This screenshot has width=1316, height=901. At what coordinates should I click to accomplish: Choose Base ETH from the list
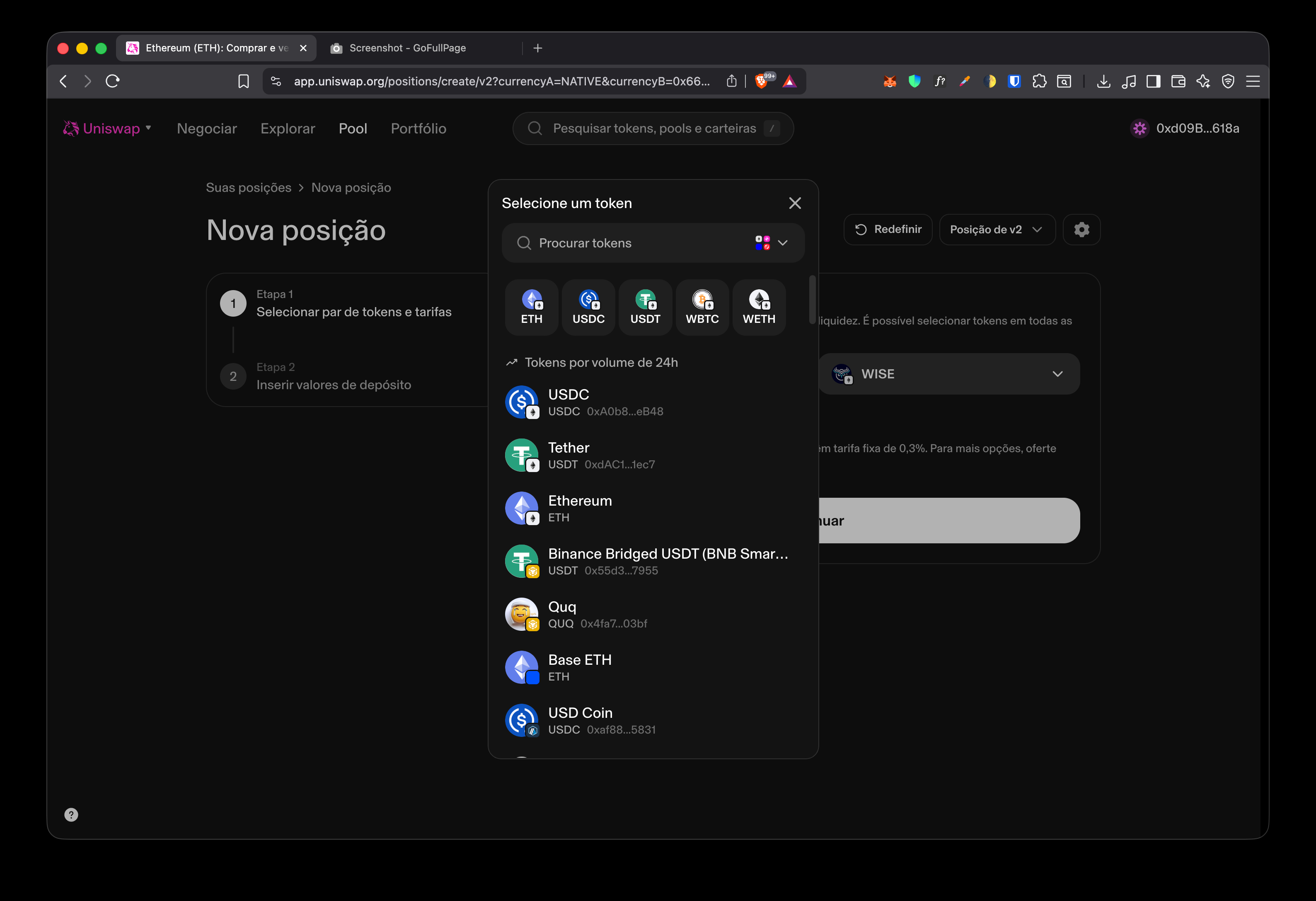coord(653,668)
